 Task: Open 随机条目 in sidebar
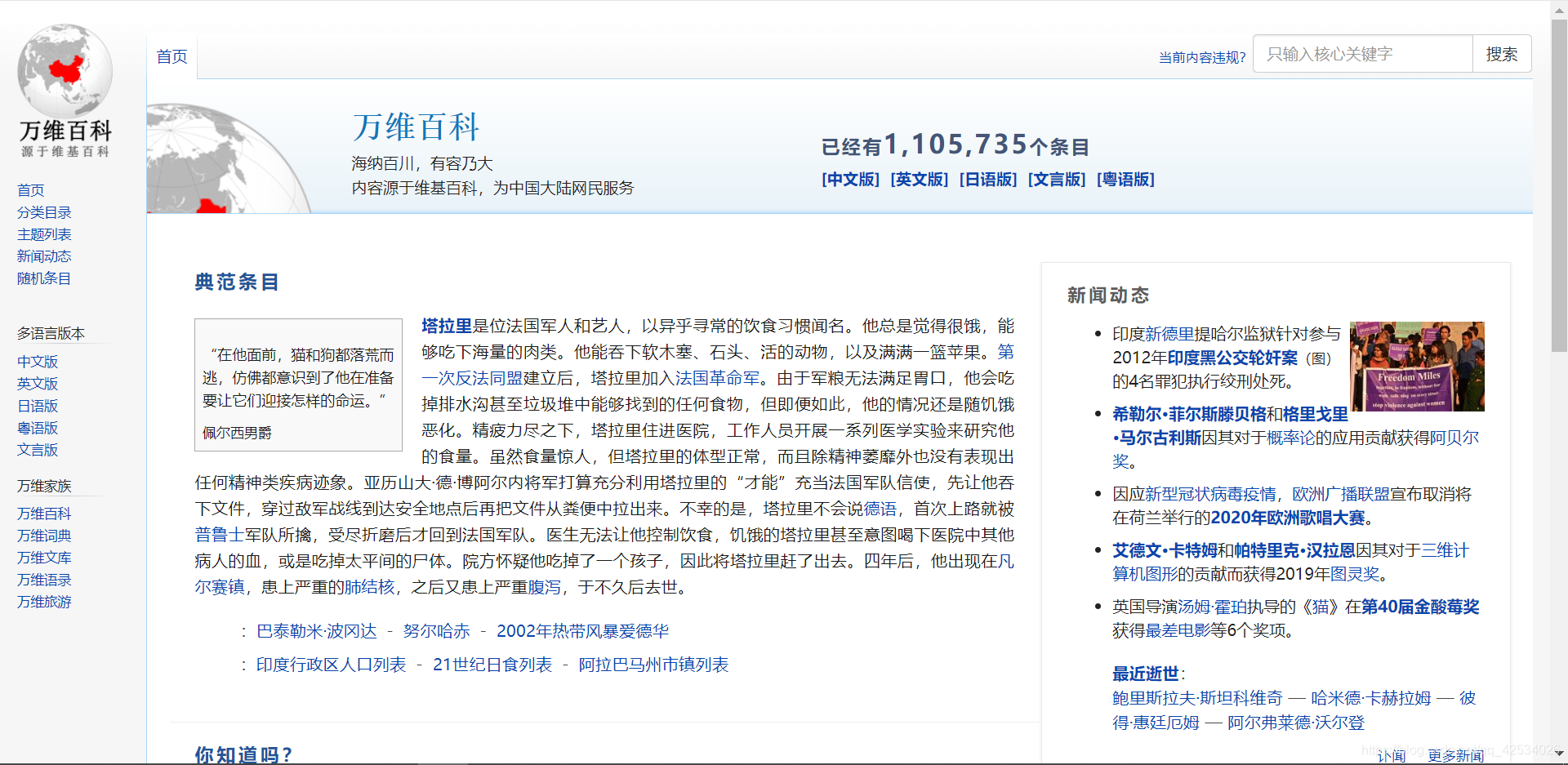tap(44, 278)
